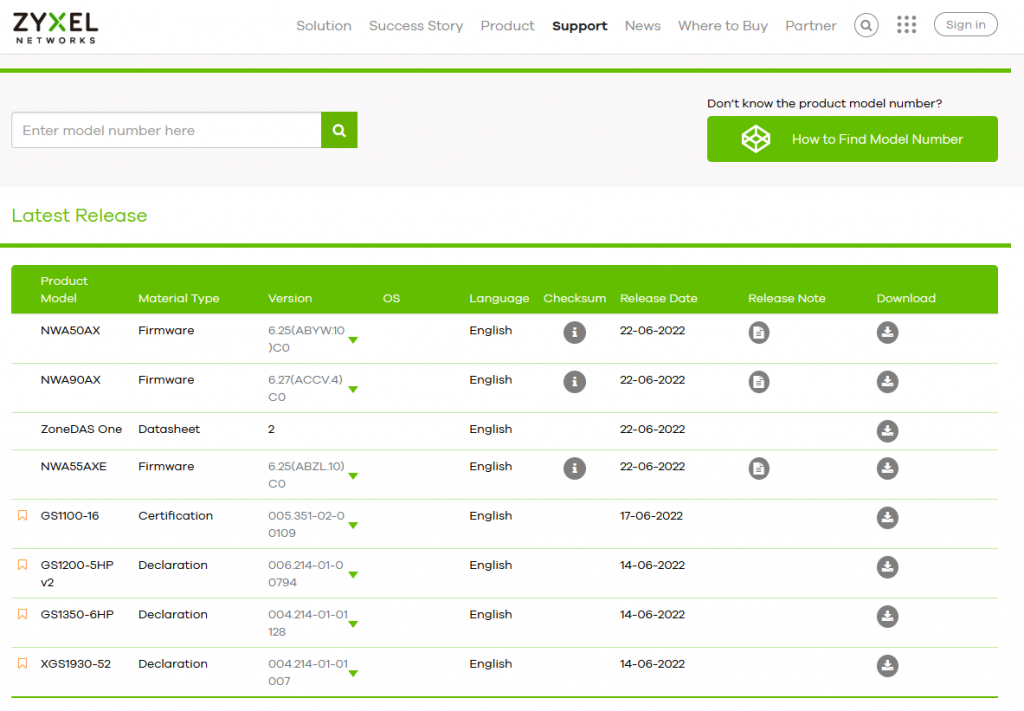Expand version dropdown for GS1350-6HP
1024x711 pixels.
click(x=353, y=624)
